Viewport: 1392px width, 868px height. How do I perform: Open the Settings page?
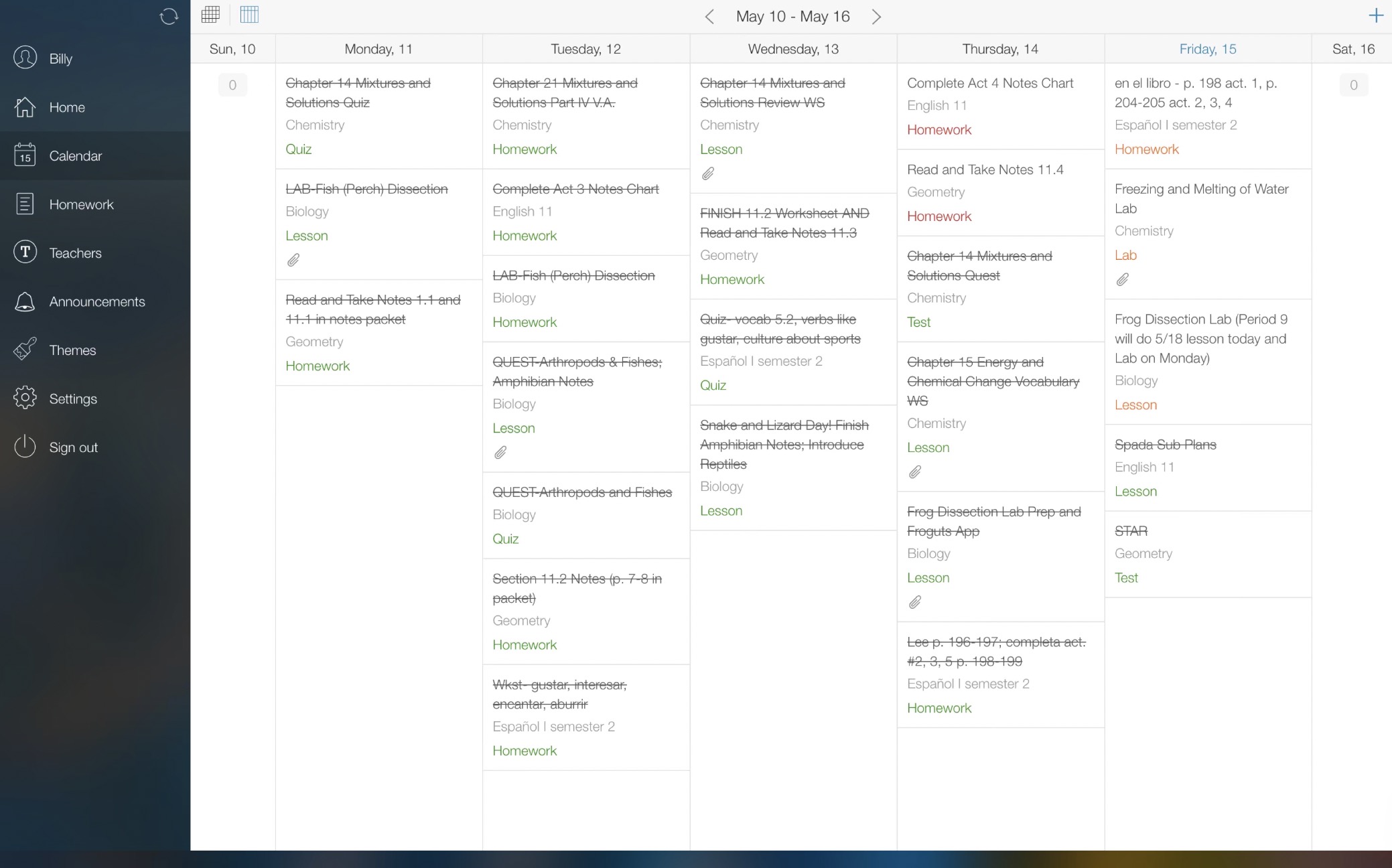73,399
